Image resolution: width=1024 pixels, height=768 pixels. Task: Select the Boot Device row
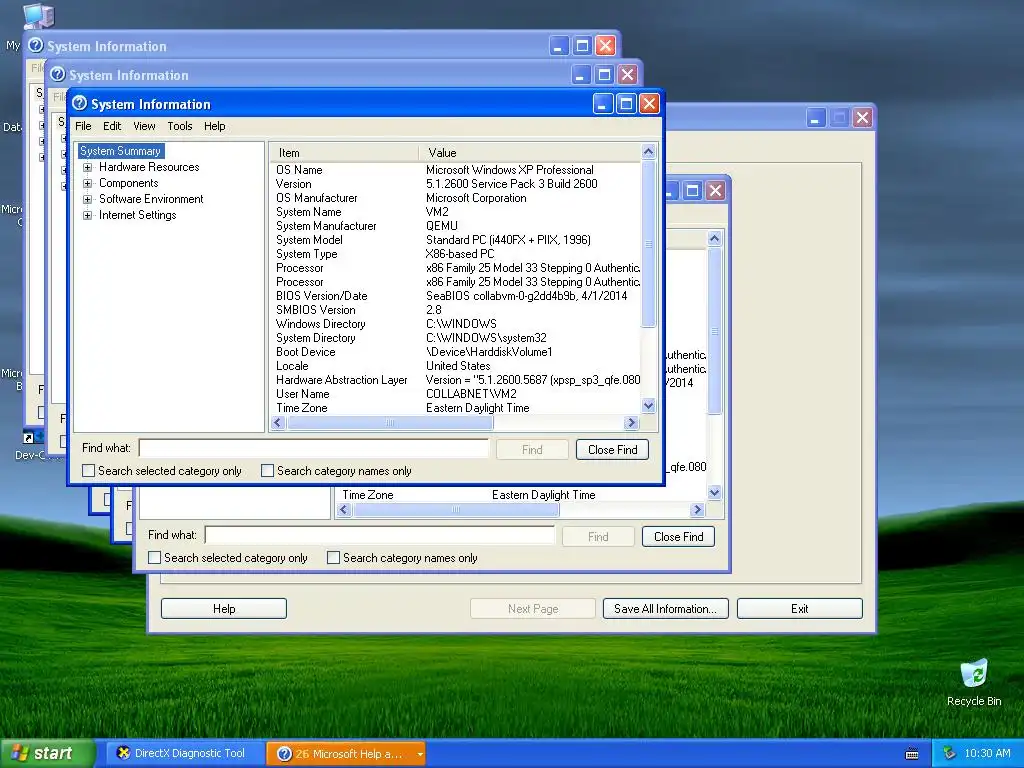point(455,352)
